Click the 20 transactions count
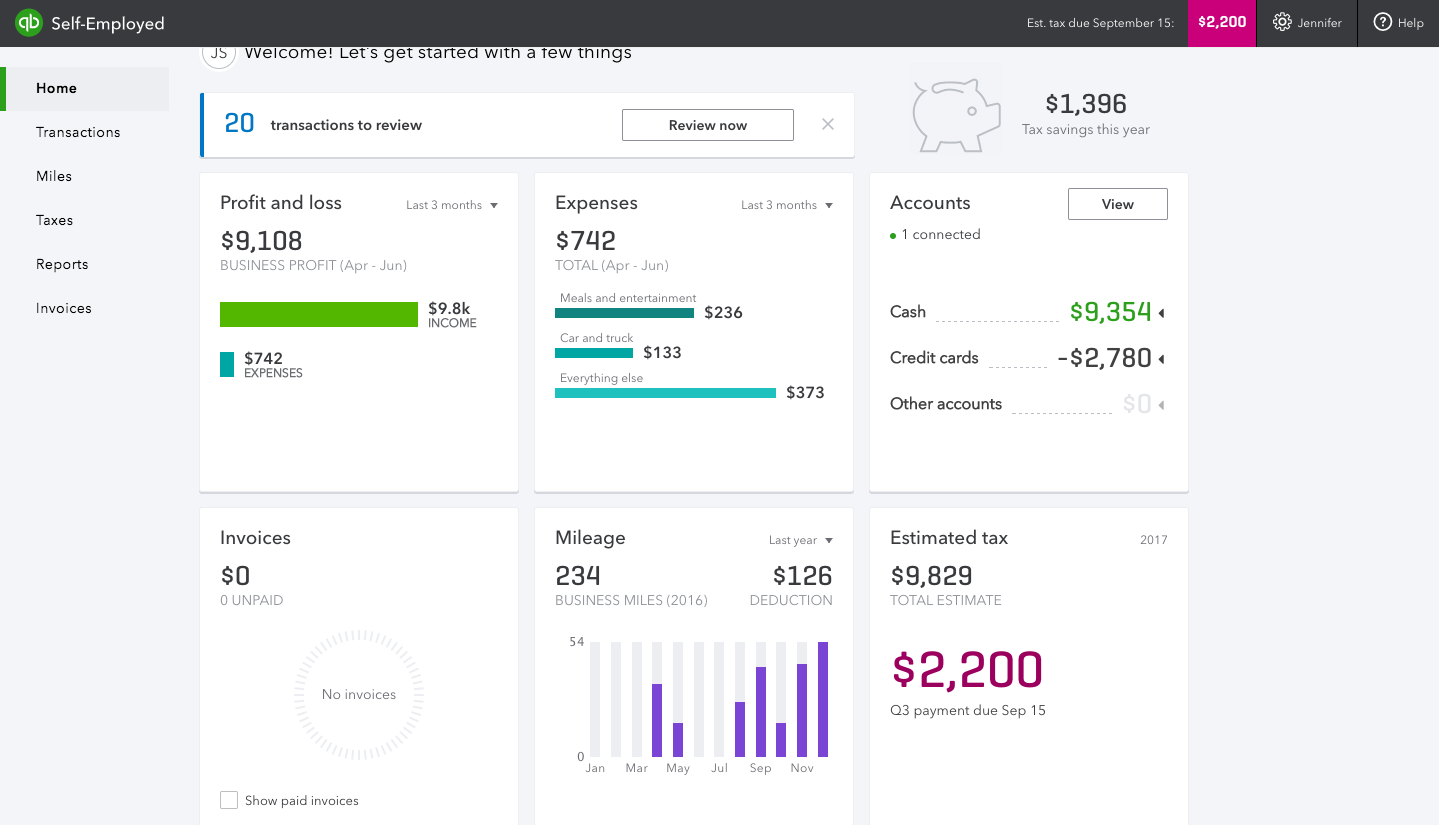Image resolution: width=1439 pixels, height=825 pixels. click(x=239, y=123)
